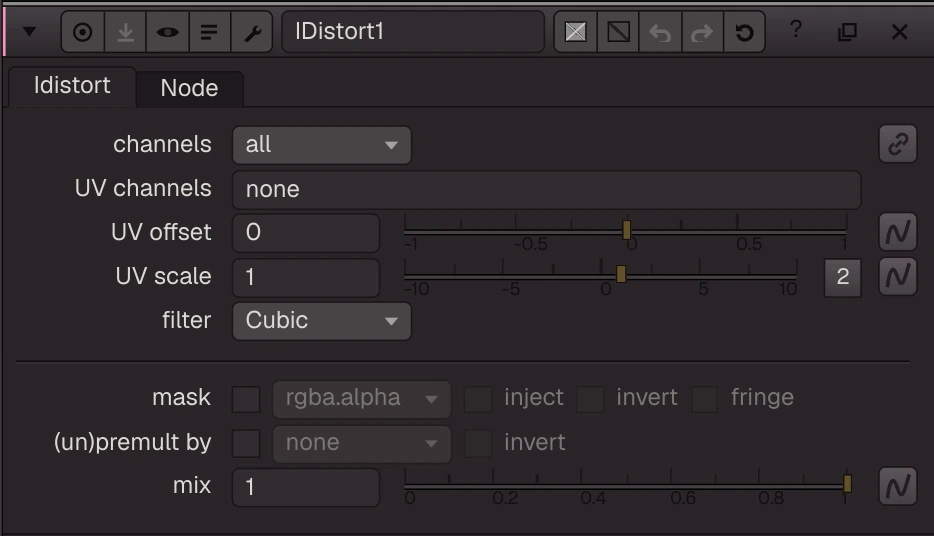The image size is (934, 536).
Task: Undo the last change with the left arrow
Action: click(x=660, y=32)
